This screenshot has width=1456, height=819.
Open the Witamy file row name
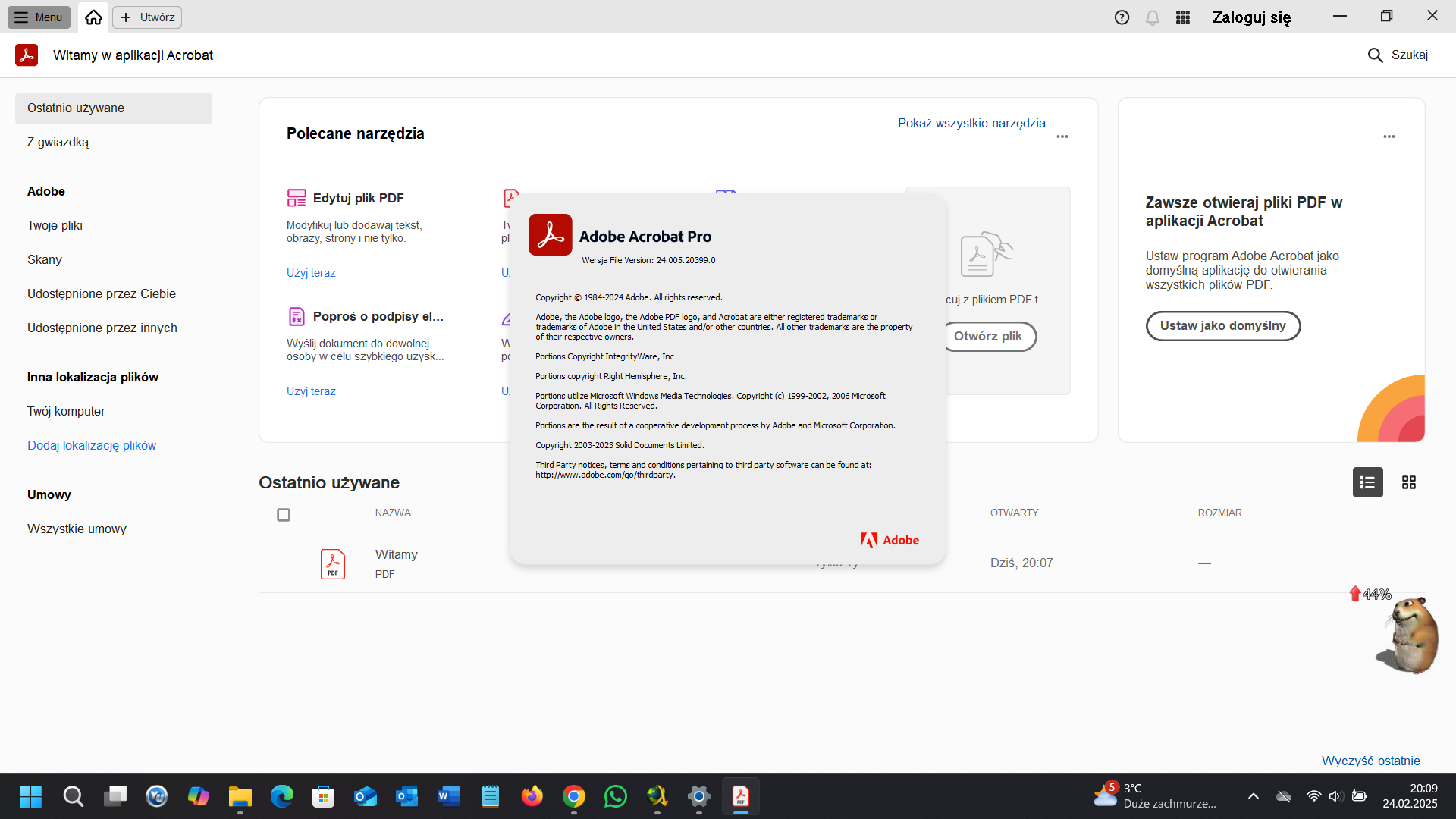click(397, 555)
